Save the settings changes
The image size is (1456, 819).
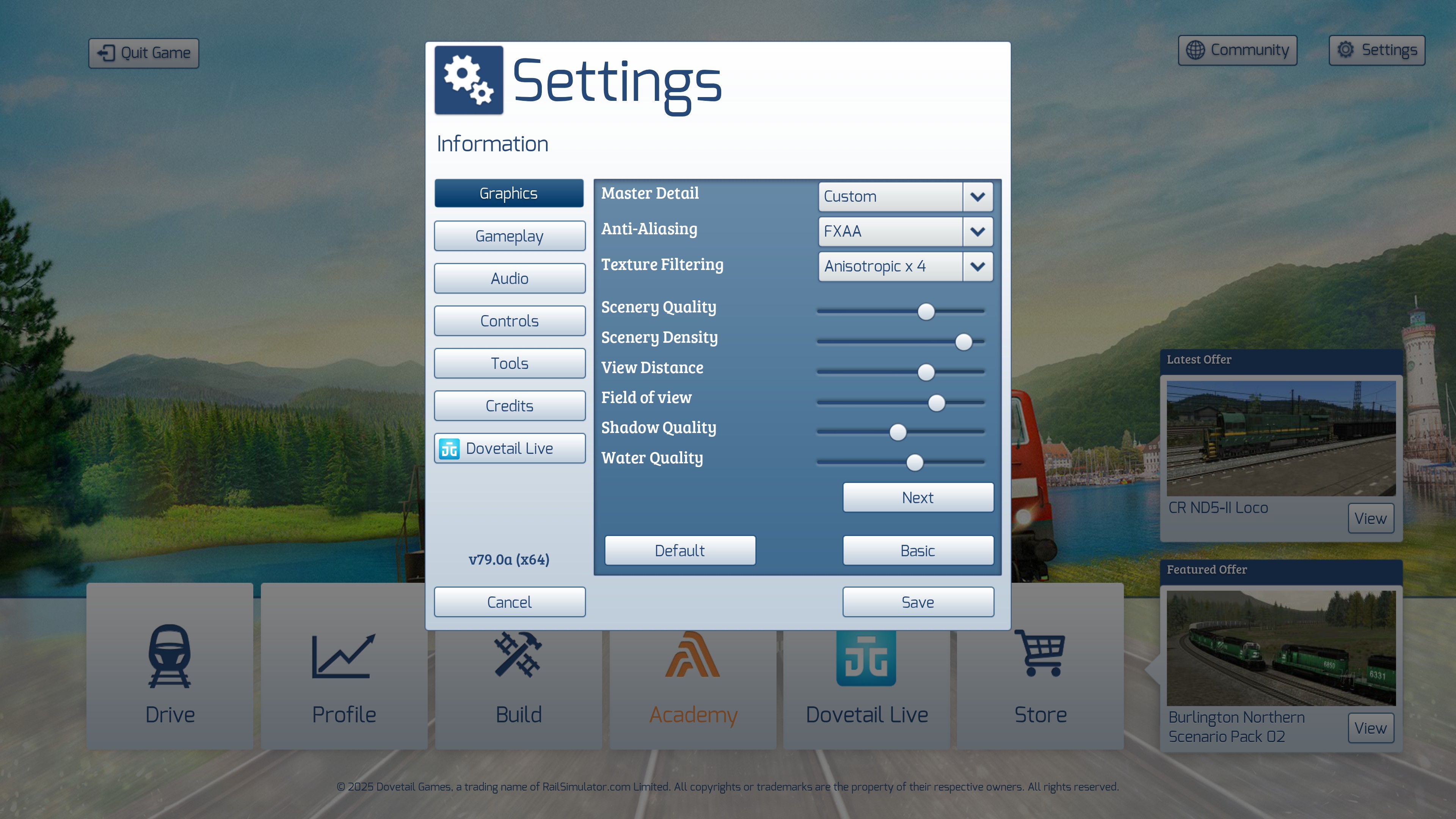point(918,602)
